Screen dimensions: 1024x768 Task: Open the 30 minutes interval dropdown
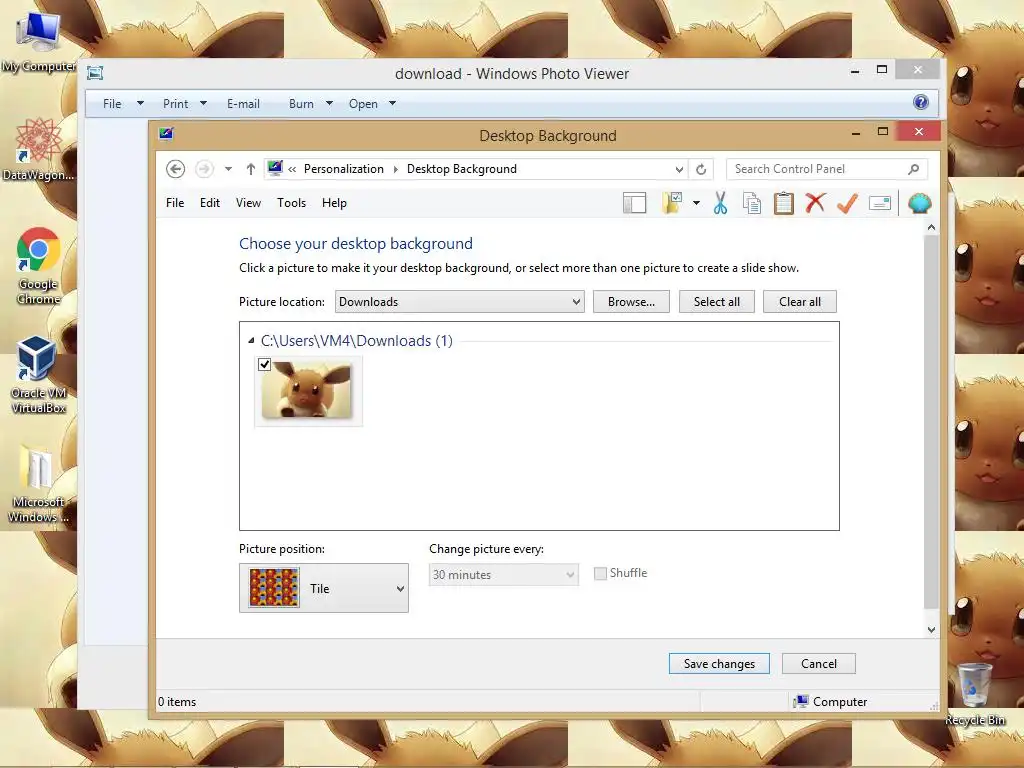point(504,575)
